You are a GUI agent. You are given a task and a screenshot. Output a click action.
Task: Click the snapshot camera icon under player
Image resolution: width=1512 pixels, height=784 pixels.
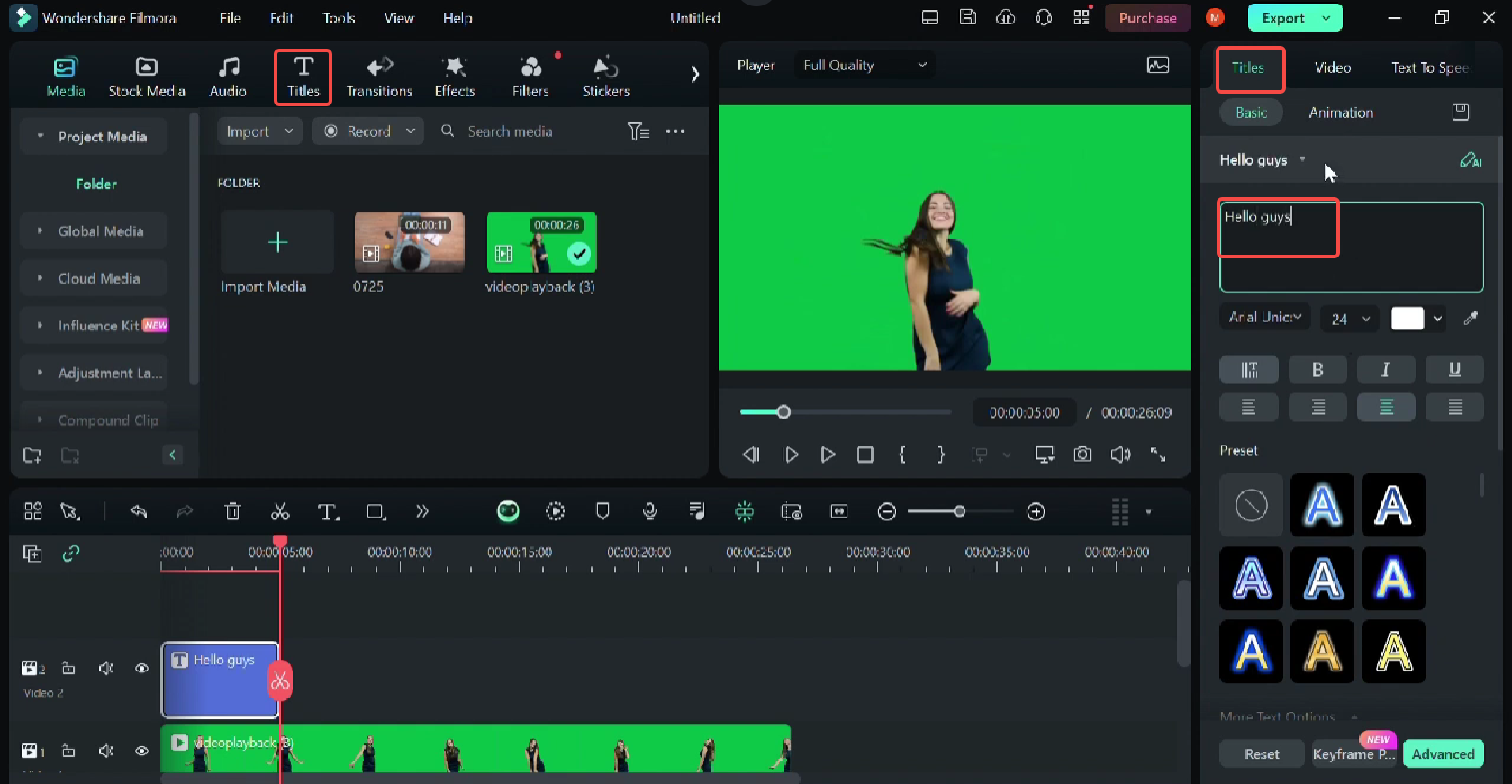(x=1082, y=455)
